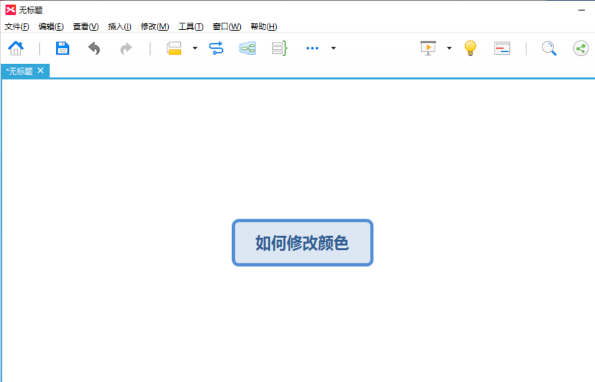Open the 编辑(E) menu
This screenshot has width=595, height=382.
click(51, 27)
